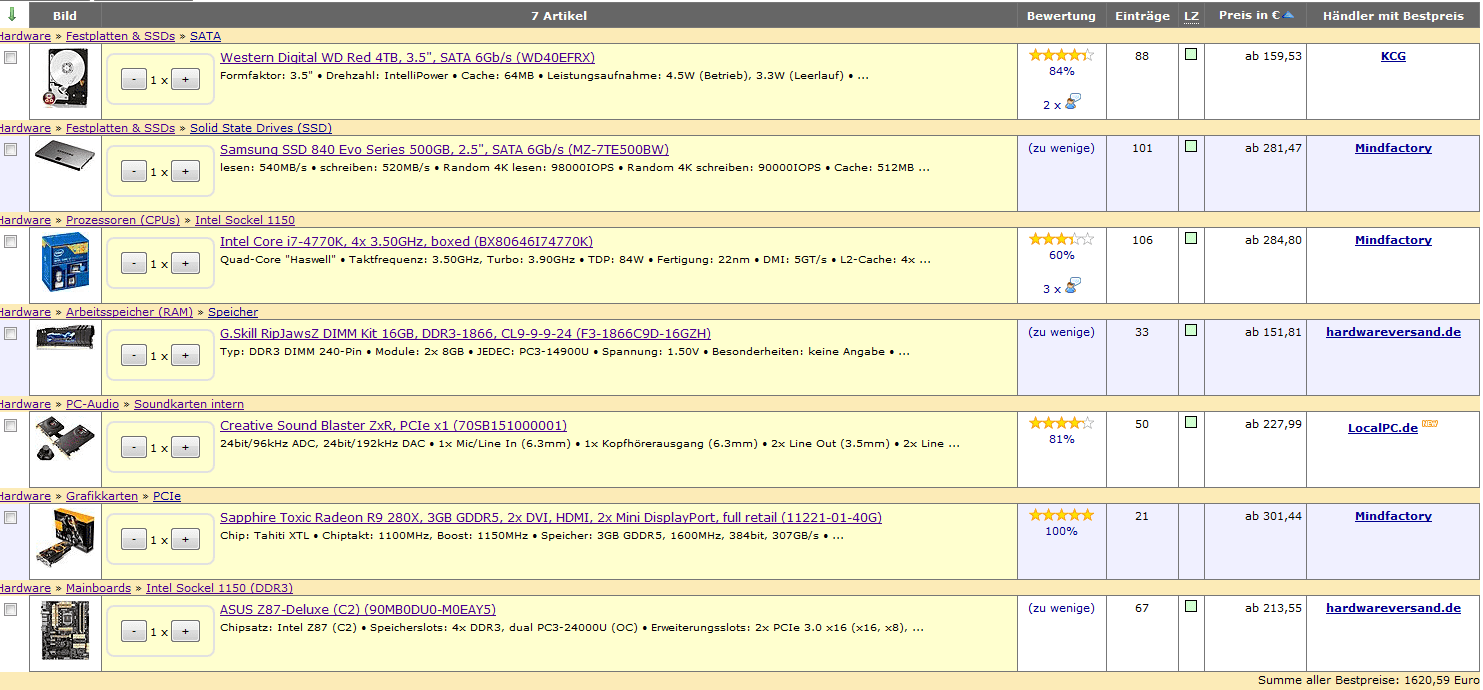Tick the checkbox for G.Skill RipJawsZ kit
This screenshot has height=690, width=1483.
pos(11,334)
